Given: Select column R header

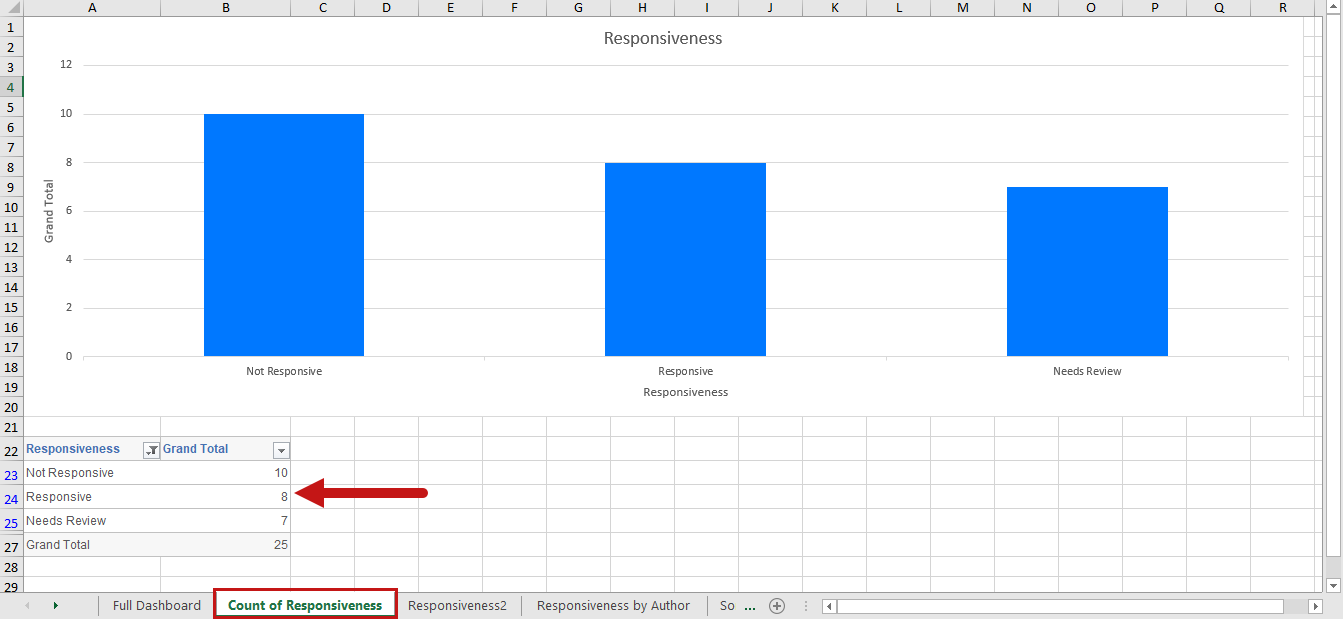Looking at the screenshot, I should pos(1283,8).
